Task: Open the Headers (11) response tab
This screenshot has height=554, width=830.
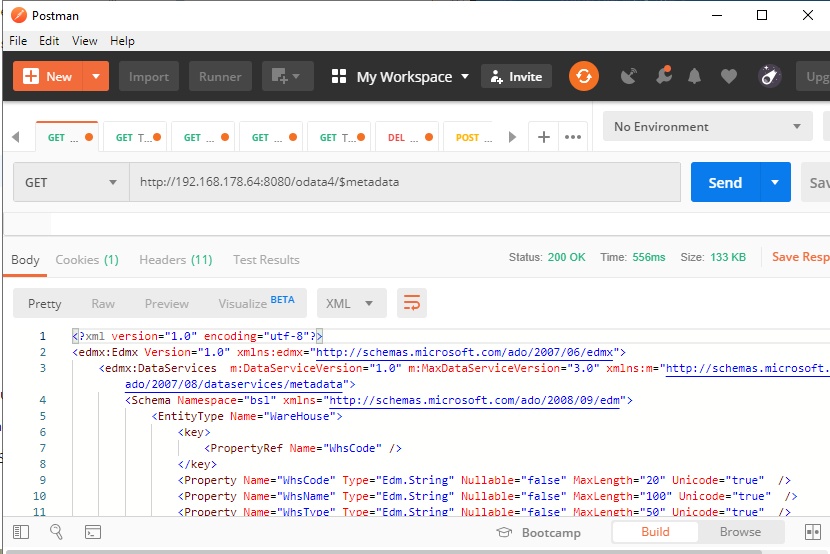Action: click(x=175, y=260)
